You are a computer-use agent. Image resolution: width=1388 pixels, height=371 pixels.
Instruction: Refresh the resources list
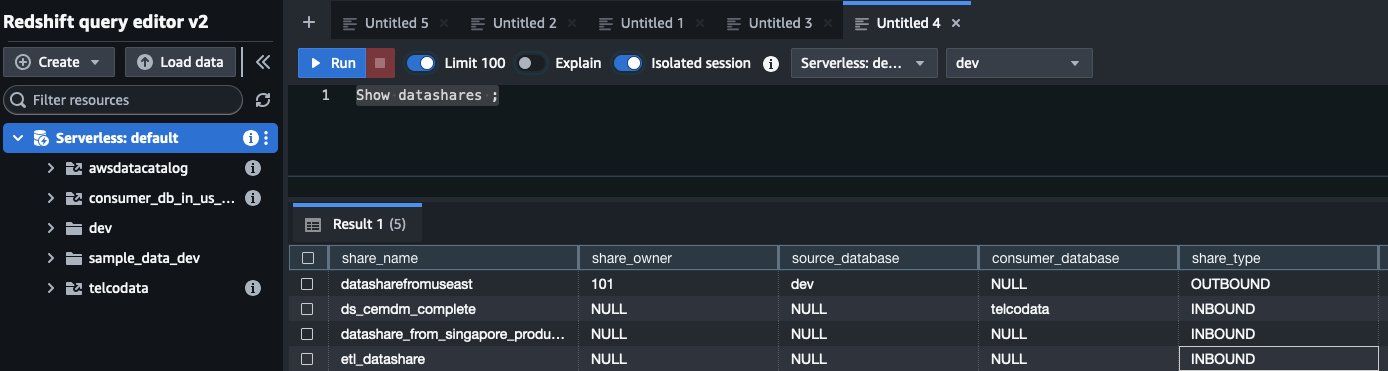click(x=263, y=100)
